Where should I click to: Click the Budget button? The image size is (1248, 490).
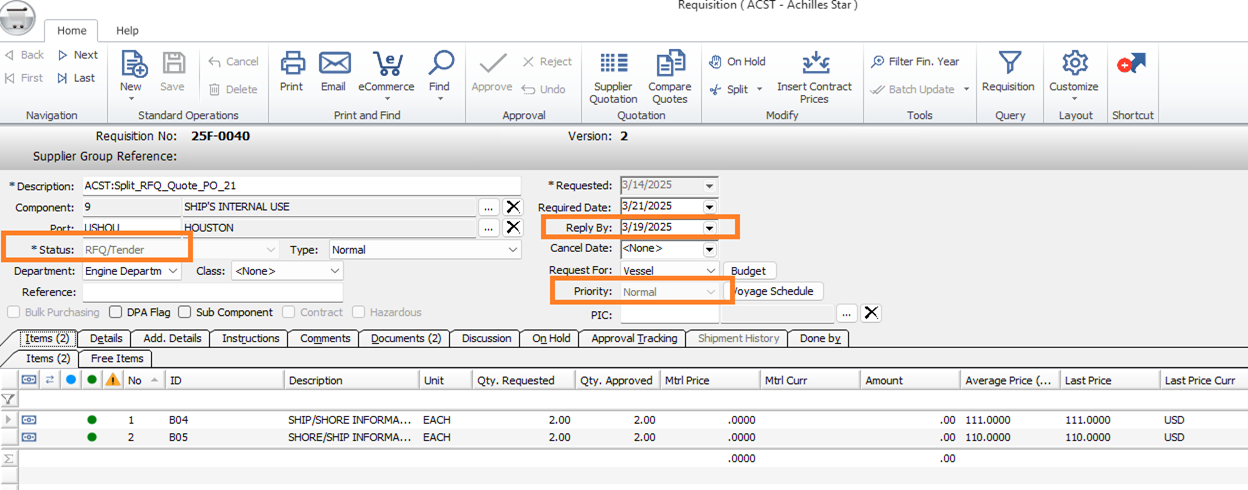748,271
